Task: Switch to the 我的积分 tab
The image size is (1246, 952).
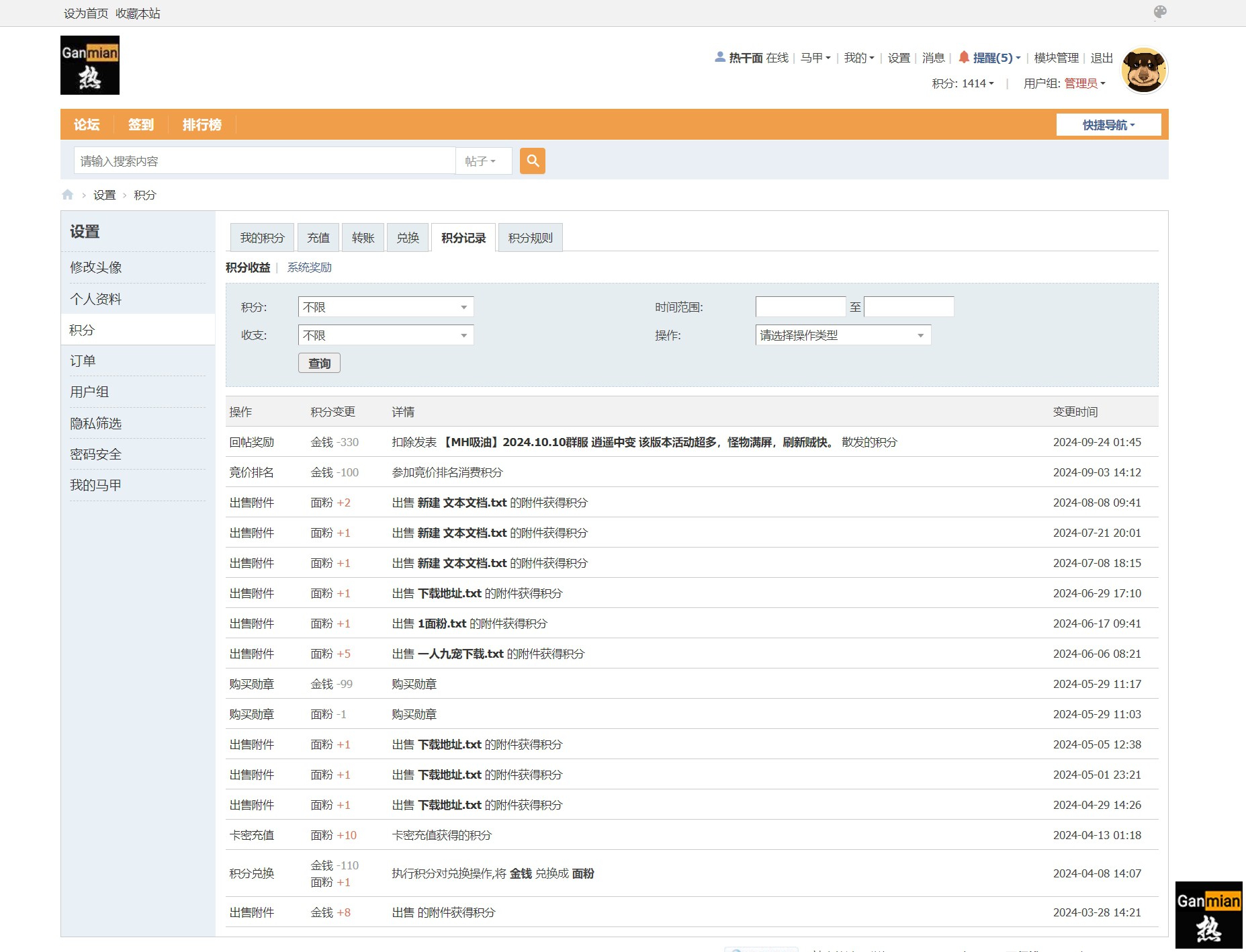Action: (262, 238)
